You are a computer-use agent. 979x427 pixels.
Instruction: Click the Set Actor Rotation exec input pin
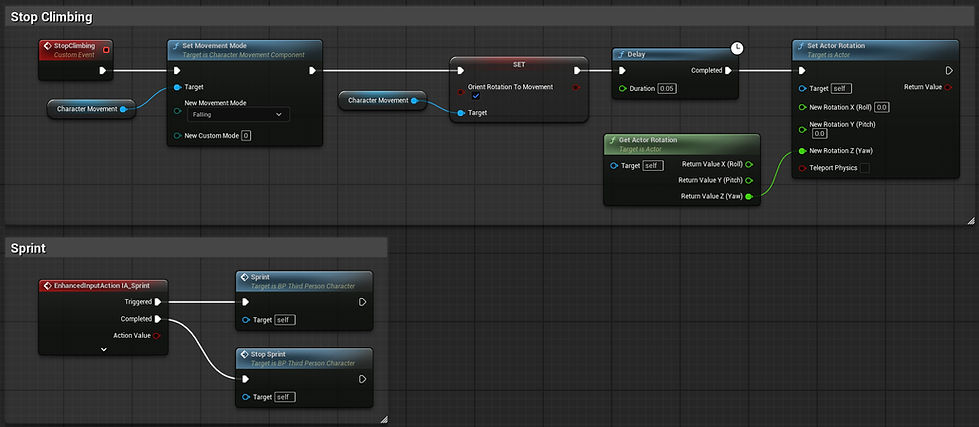click(x=802, y=71)
